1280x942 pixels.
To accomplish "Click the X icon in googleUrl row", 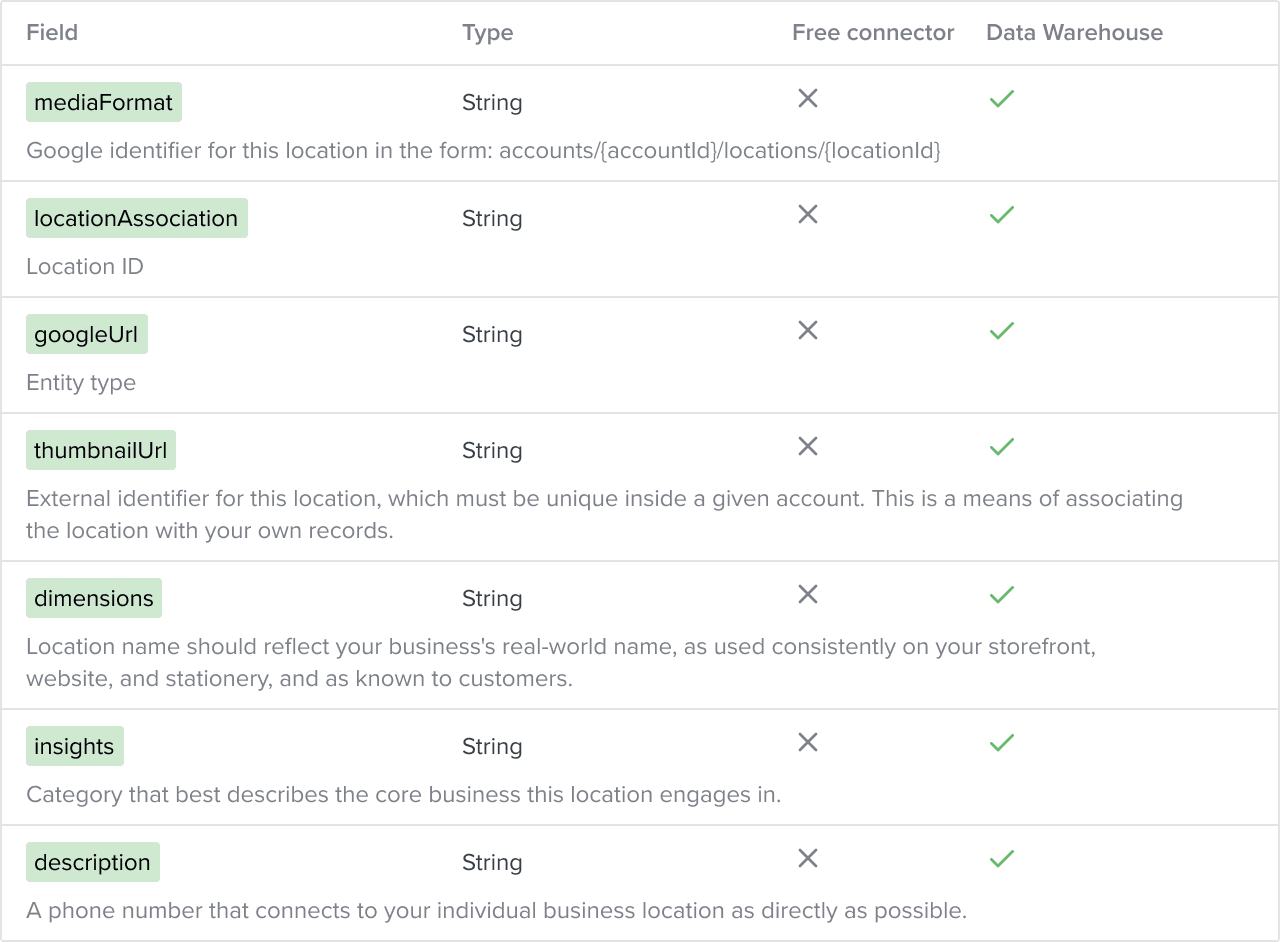I will coord(808,330).
